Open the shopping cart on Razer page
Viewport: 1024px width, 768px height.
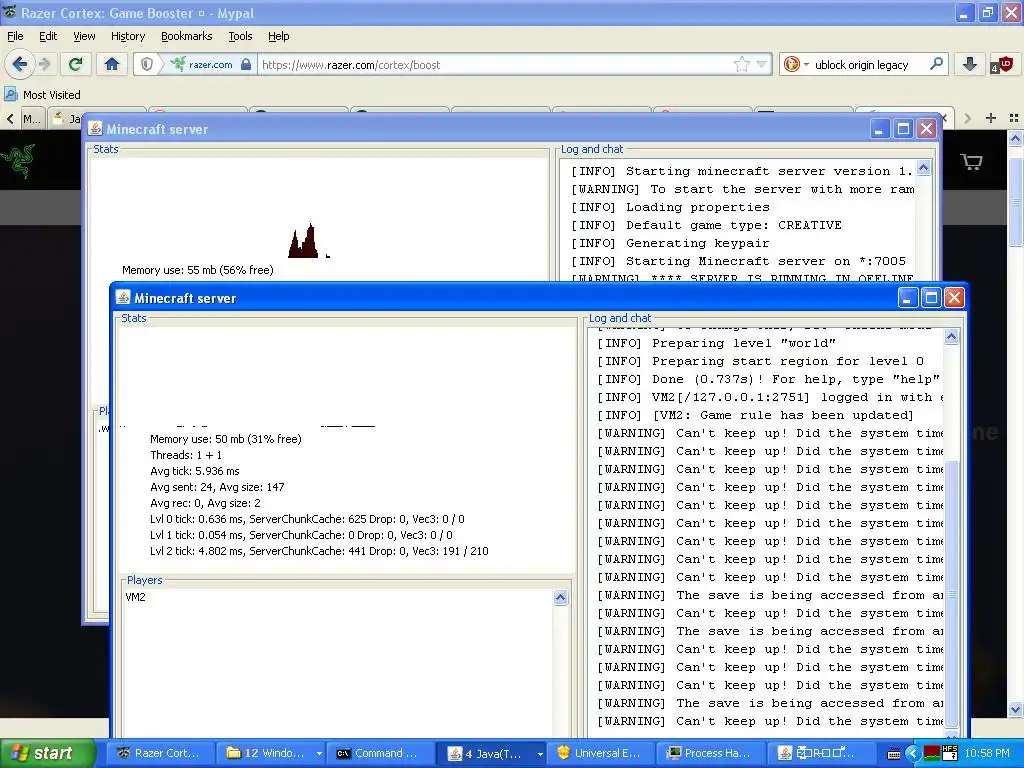[971, 161]
